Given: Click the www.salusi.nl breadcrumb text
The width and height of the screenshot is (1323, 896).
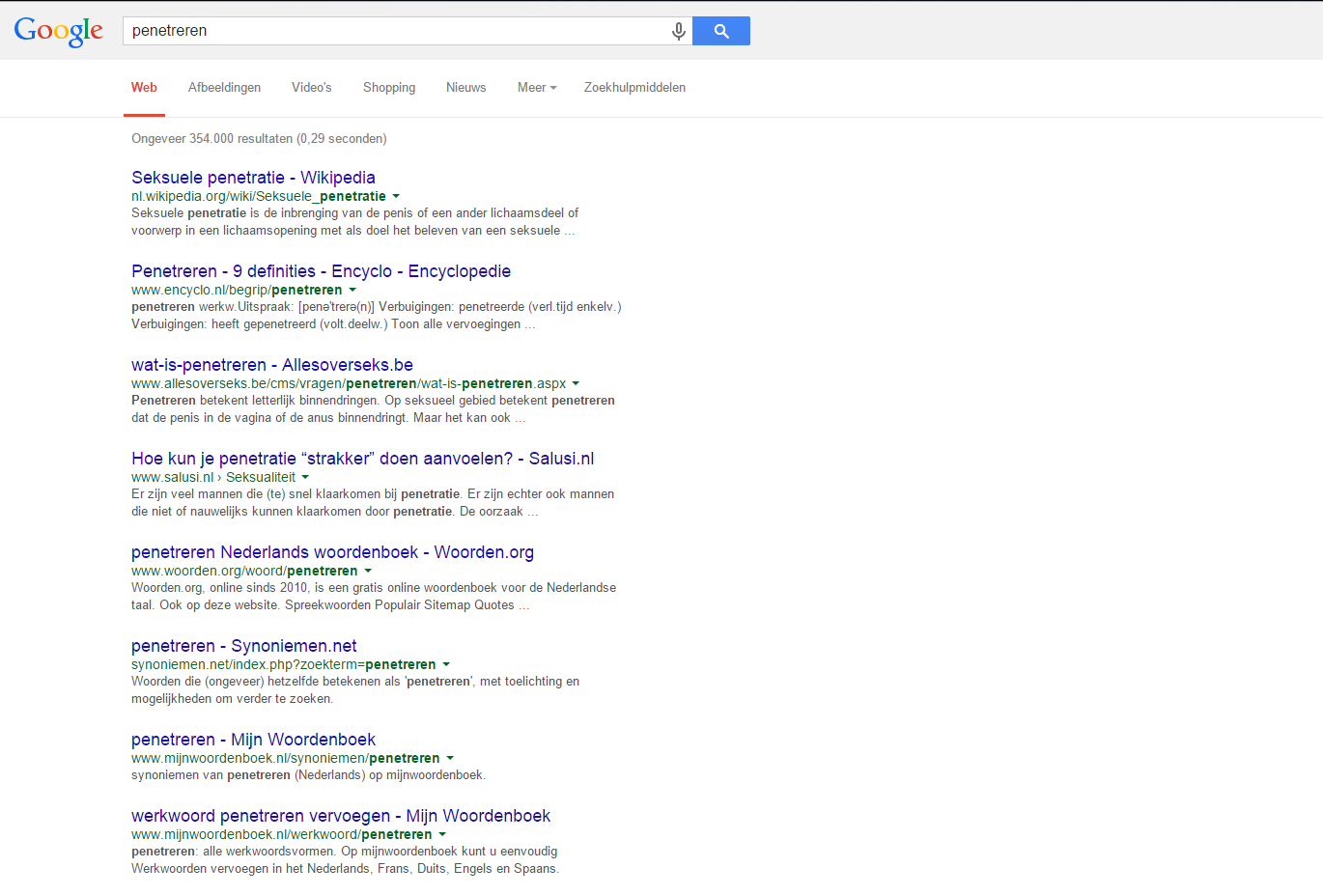Looking at the screenshot, I should coord(213,477).
